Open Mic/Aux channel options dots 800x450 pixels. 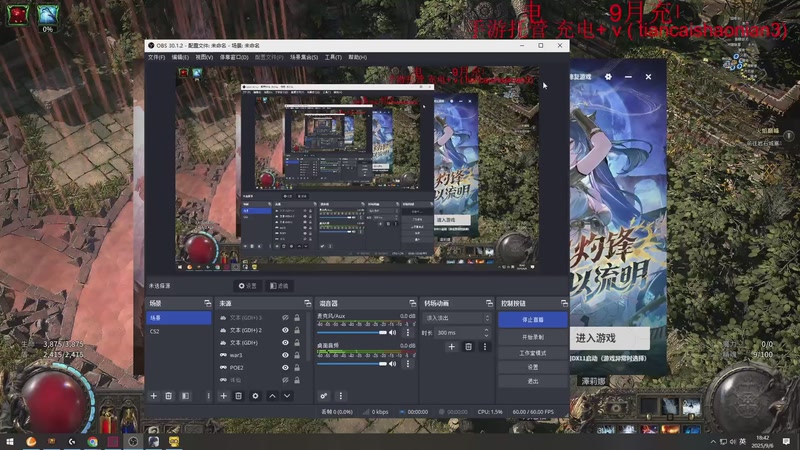(408, 333)
